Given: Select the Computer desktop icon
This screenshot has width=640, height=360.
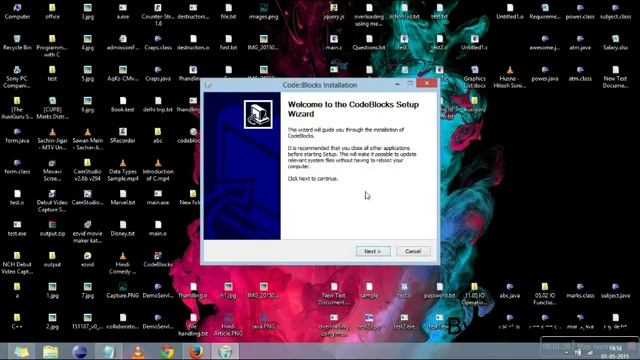Looking at the screenshot, I should click(x=17, y=11).
